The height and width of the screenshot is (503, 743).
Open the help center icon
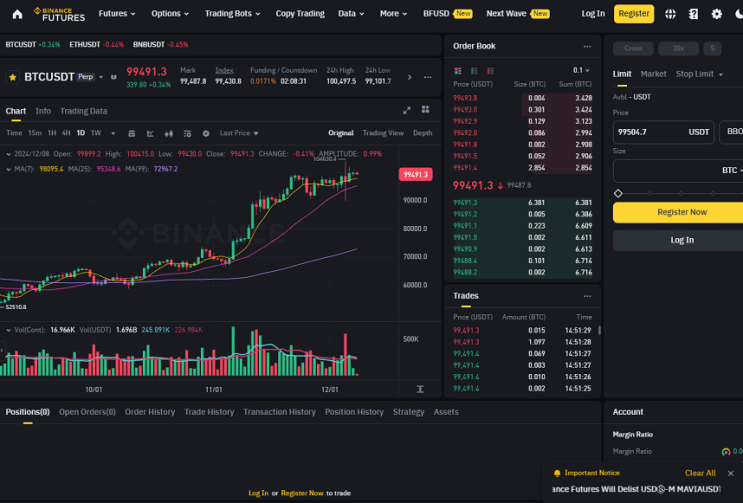[693, 14]
